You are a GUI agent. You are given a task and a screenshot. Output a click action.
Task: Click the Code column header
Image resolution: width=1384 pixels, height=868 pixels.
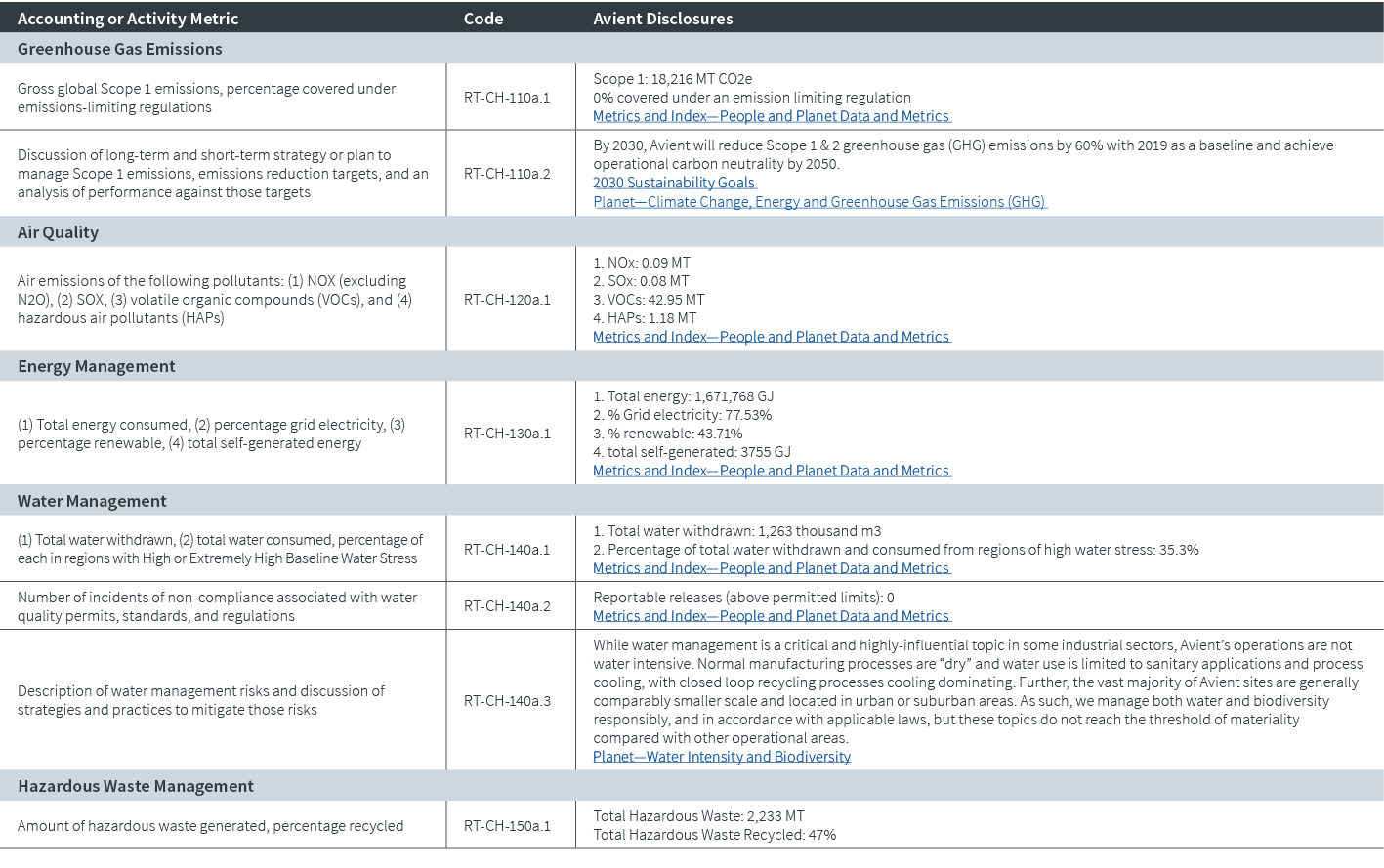pos(482,18)
